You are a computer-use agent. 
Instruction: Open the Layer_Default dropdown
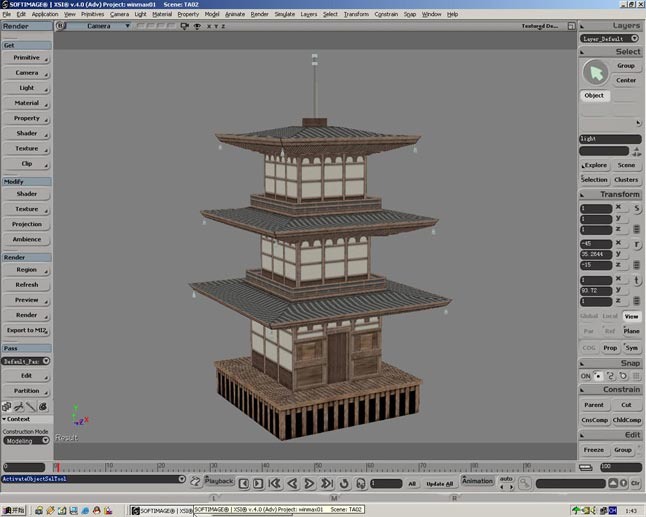pyautogui.click(x=609, y=39)
